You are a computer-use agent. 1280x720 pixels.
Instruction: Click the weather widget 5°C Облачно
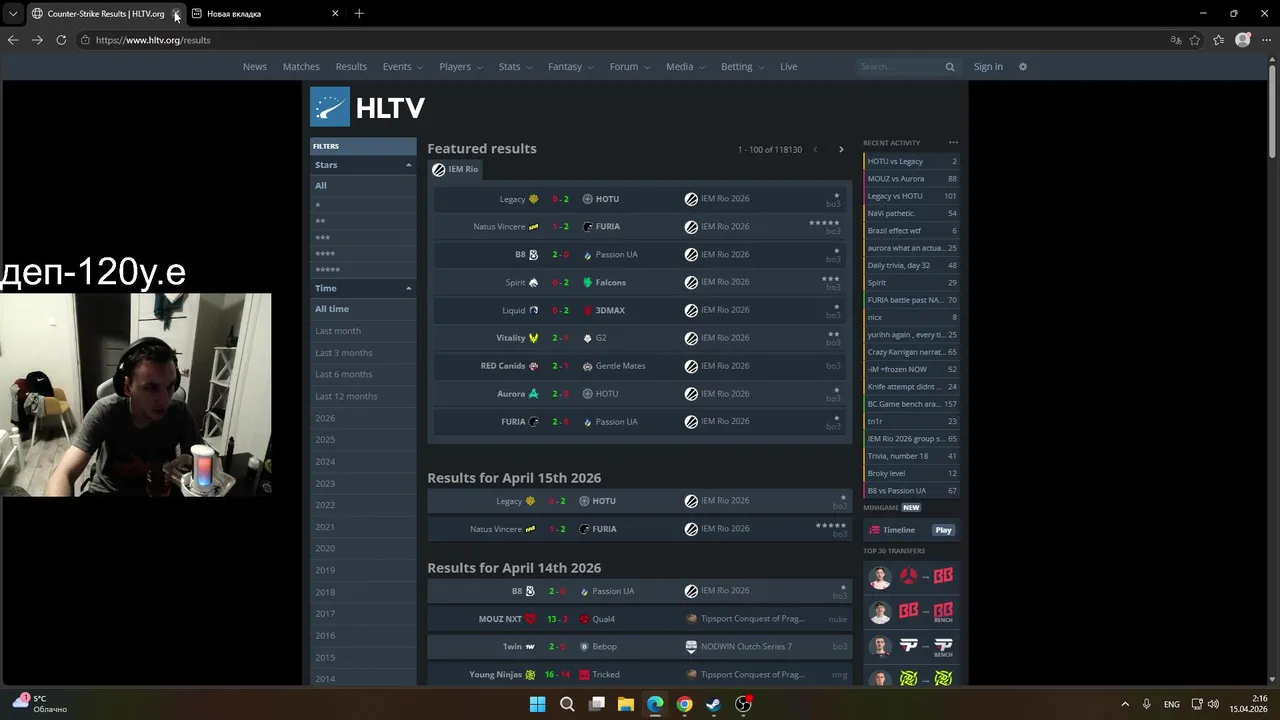click(40, 704)
